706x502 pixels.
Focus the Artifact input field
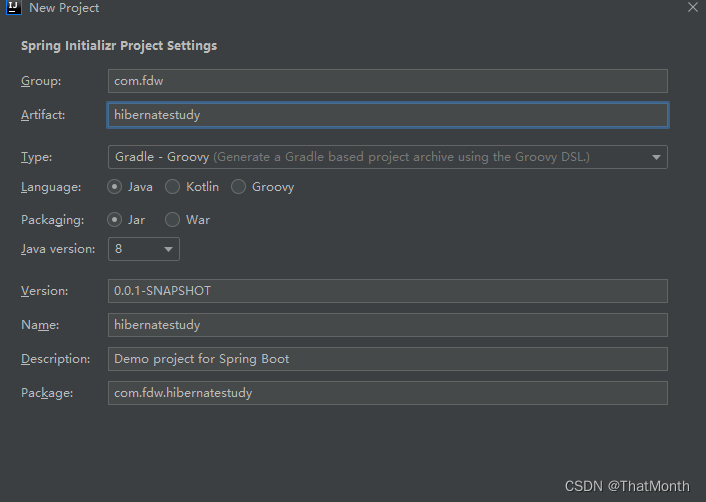point(388,115)
